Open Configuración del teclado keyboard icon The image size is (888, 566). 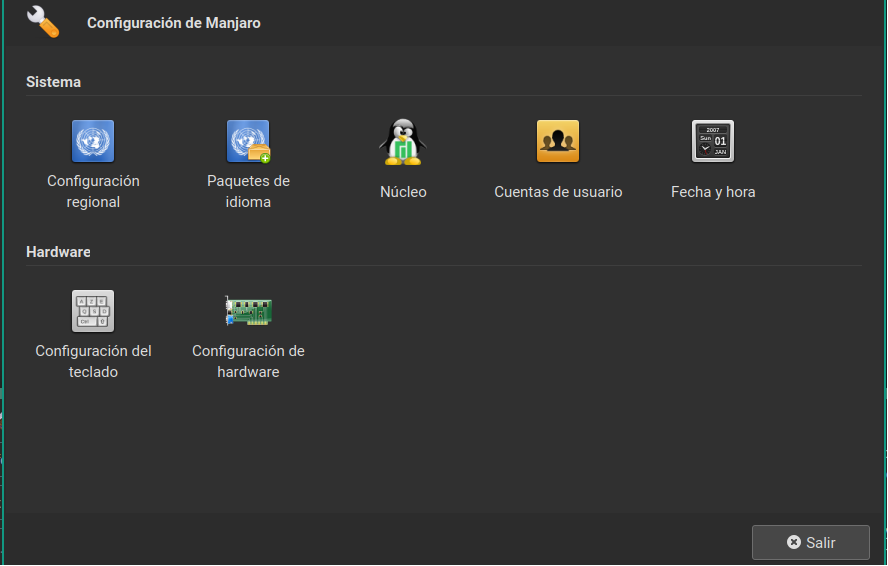click(x=93, y=311)
